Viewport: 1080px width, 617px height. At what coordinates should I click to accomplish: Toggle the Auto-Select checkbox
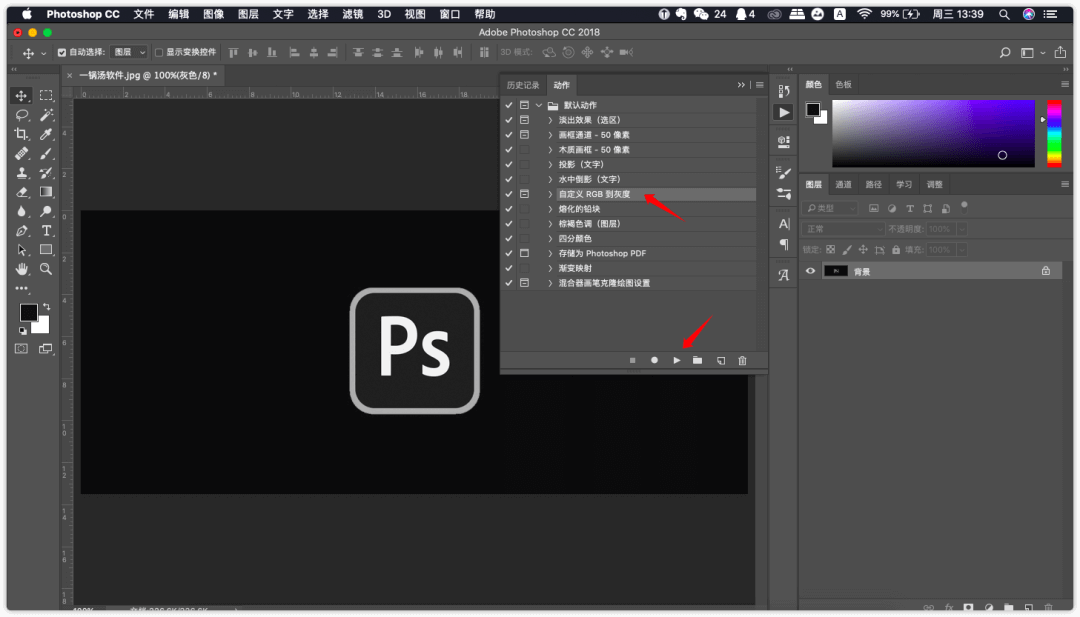(x=62, y=52)
